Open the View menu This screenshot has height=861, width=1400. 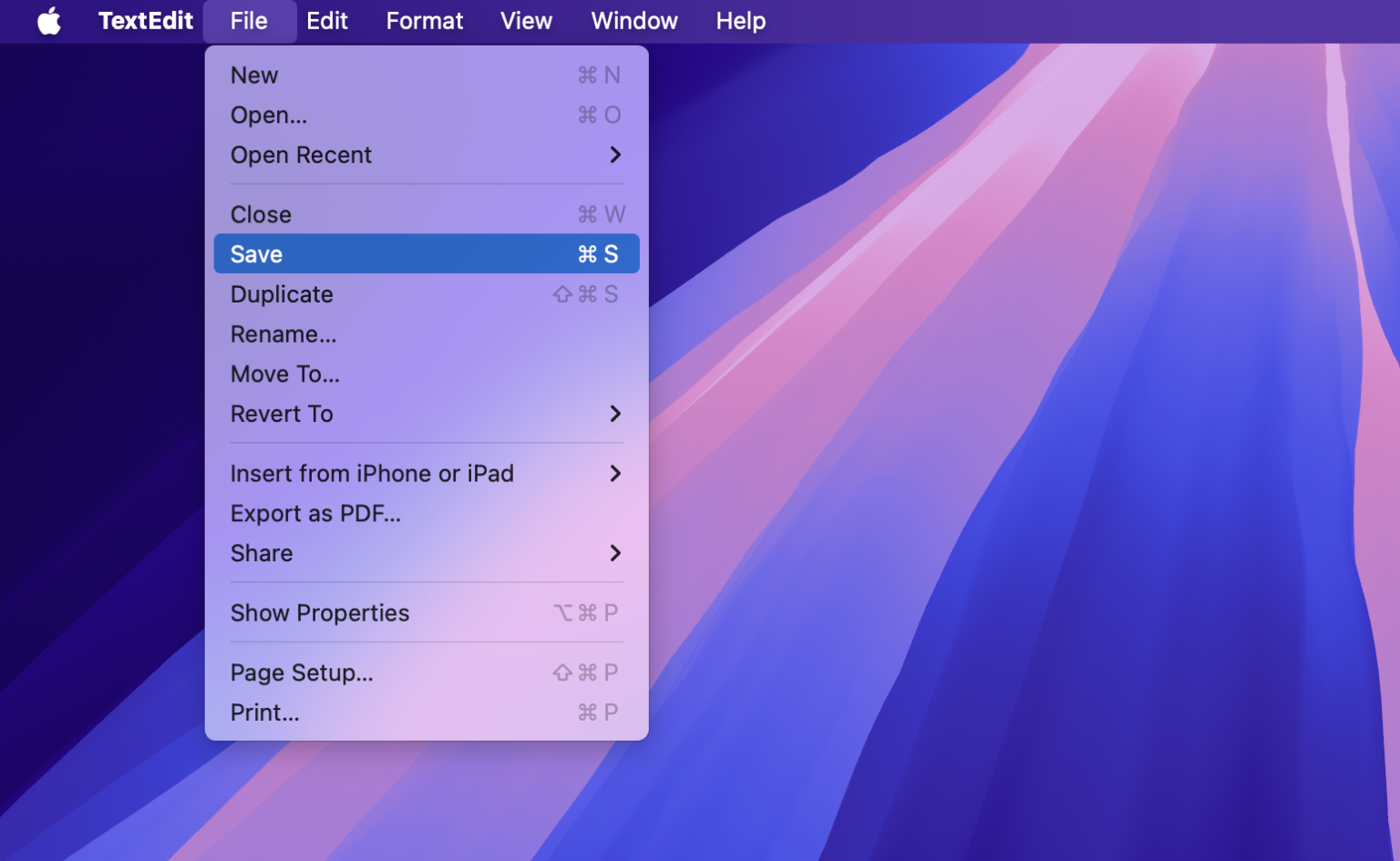526,21
